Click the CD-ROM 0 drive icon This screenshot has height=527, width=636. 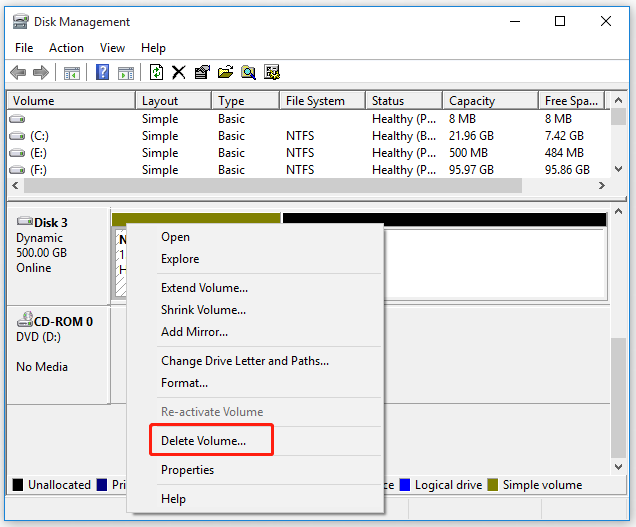pos(25,319)
